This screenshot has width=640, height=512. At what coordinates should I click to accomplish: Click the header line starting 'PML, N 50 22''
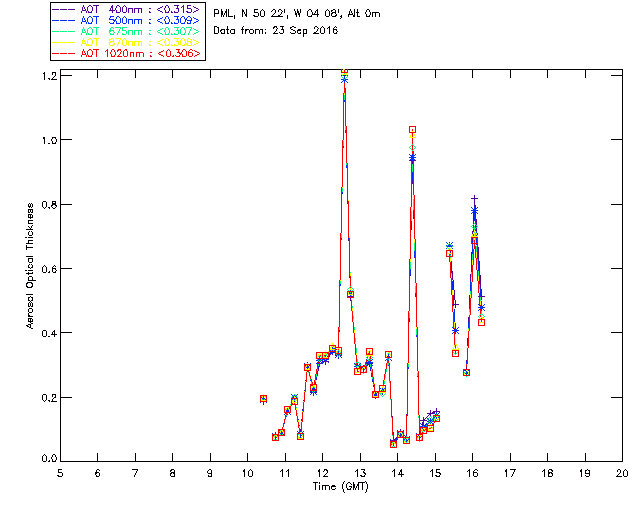tap(297, 13)
